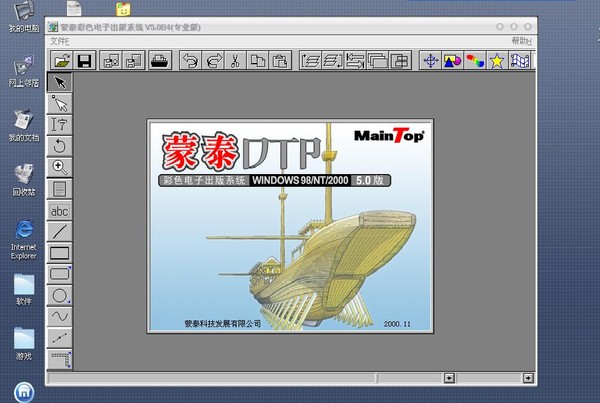This screenshot has width=600, height=403.
Task: Select the 软件 desktop folder
Action: tap(24, 290)
